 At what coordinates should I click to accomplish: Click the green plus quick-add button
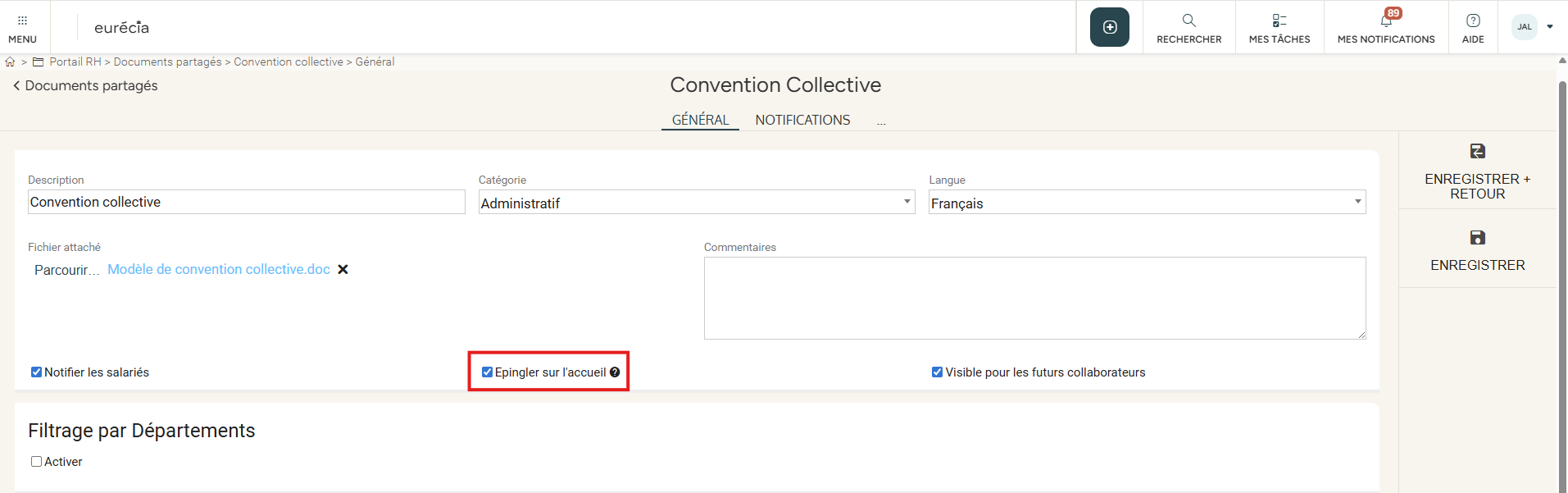(1109, 27)
